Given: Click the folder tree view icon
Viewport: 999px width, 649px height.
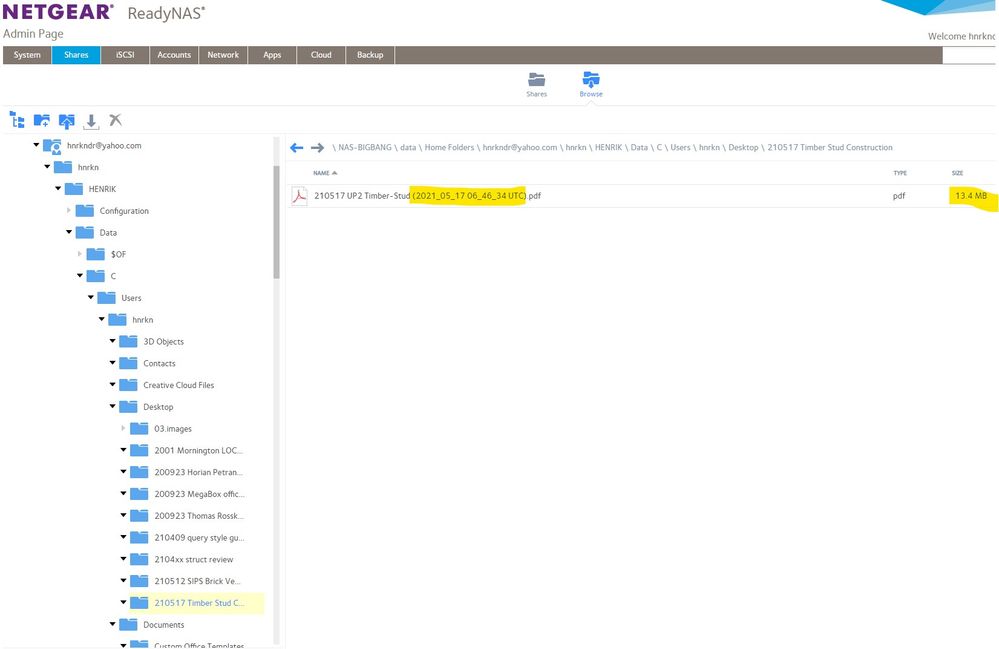Looking at the screenshot, I should tap(16, 120).
